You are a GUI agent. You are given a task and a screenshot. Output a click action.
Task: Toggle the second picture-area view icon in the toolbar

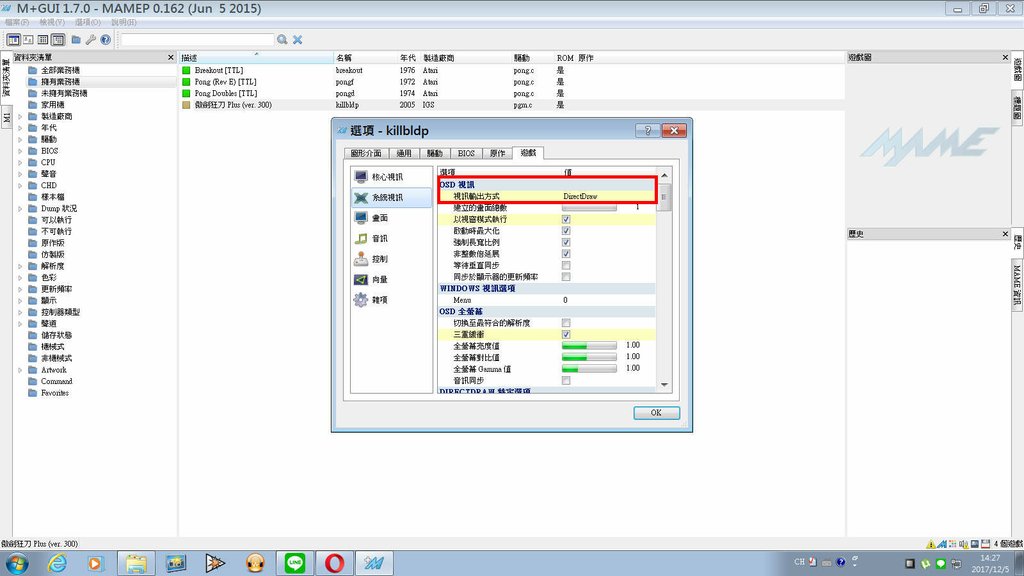28,40
